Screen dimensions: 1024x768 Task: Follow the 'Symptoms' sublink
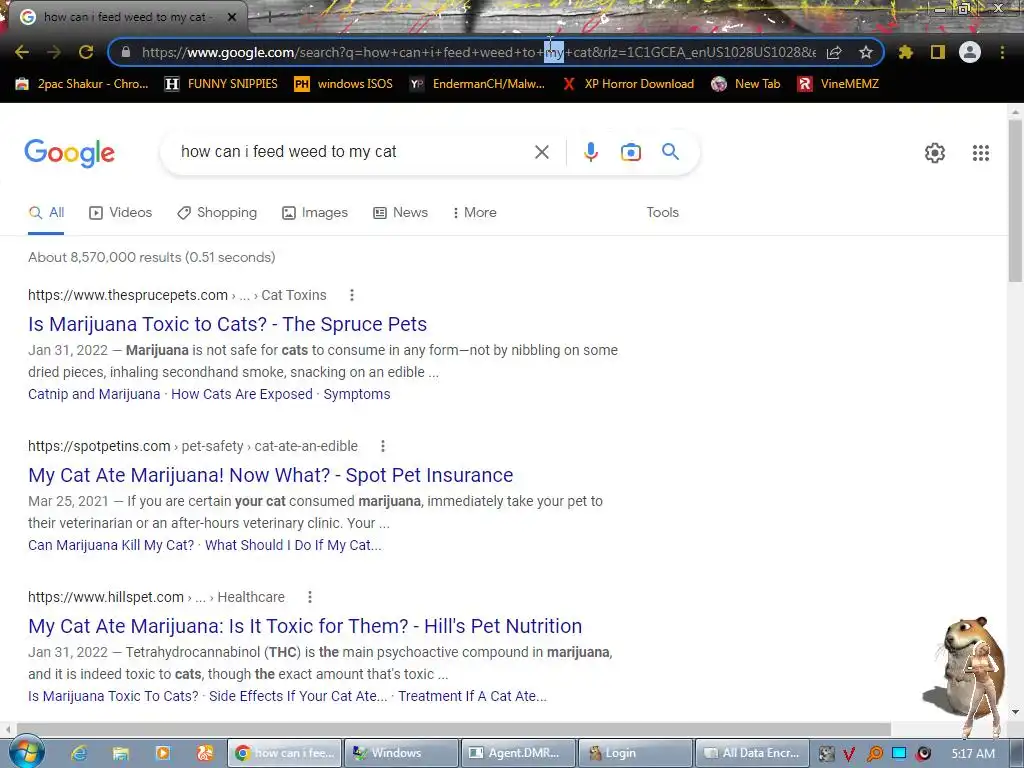[357, 394]
